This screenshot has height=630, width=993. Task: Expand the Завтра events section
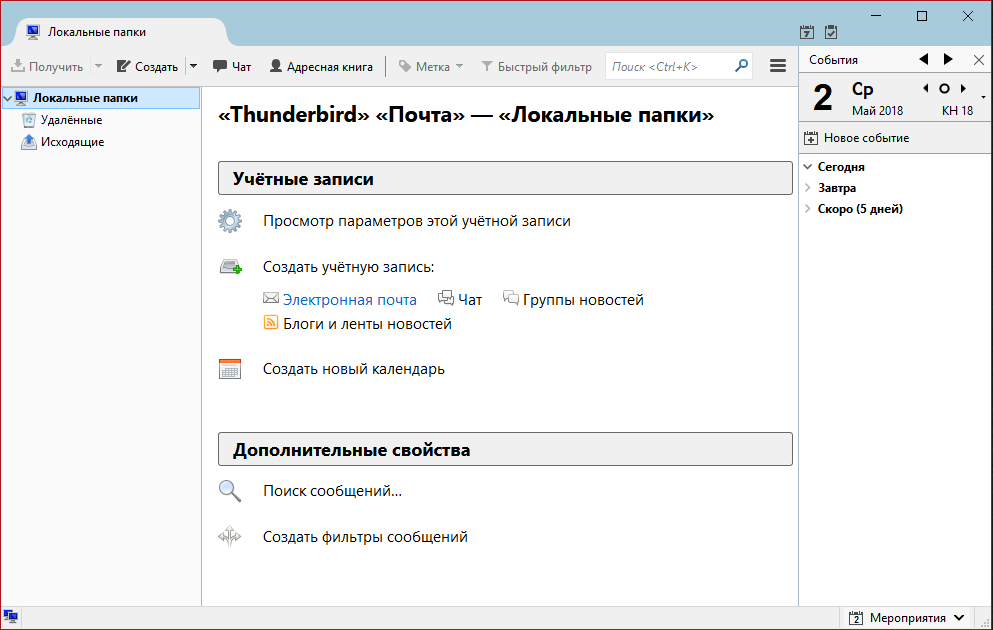click(x=808, y=188)
